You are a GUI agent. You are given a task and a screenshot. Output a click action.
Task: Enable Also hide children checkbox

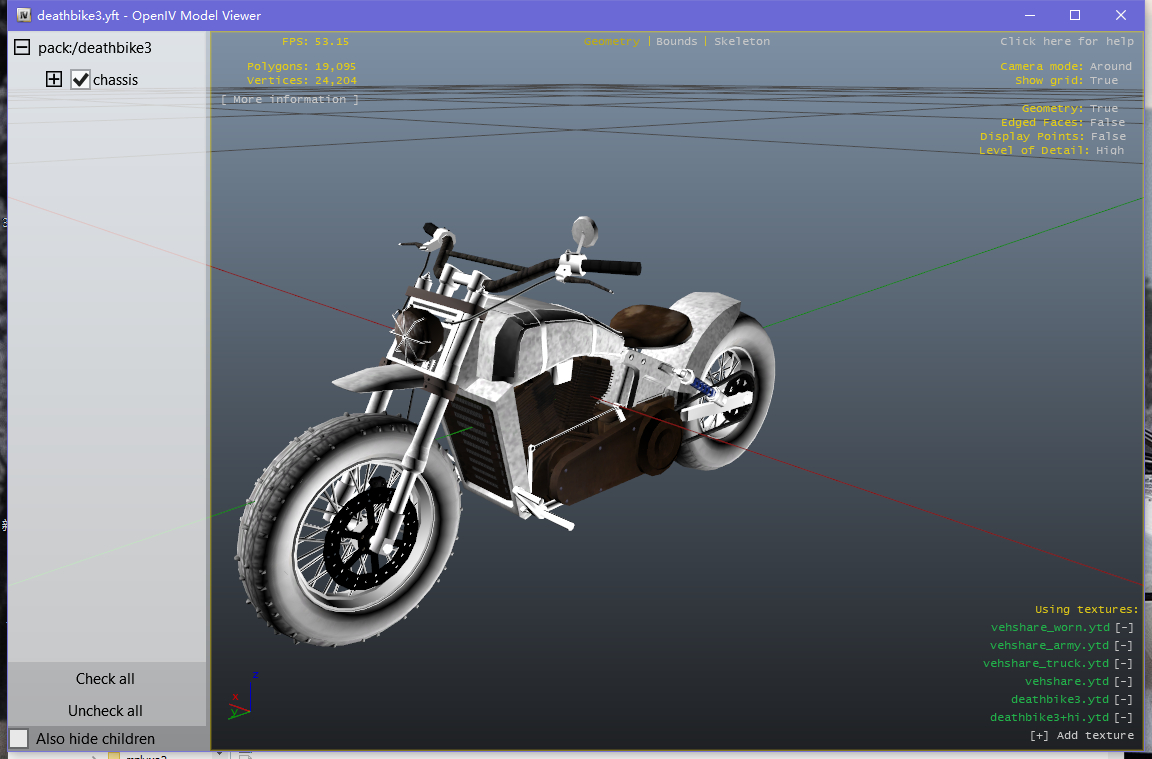coord(19,738)
